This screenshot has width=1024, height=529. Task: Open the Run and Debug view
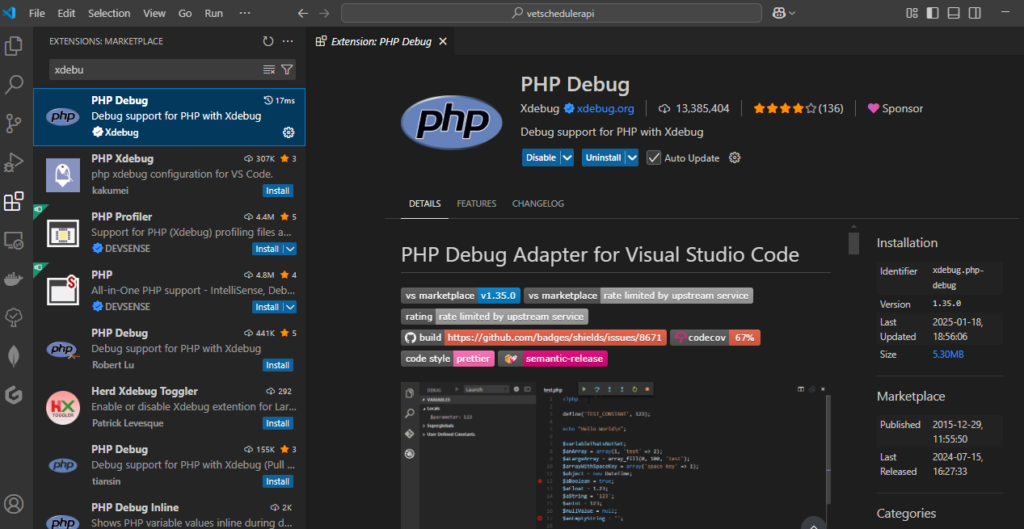coord(14,161)
